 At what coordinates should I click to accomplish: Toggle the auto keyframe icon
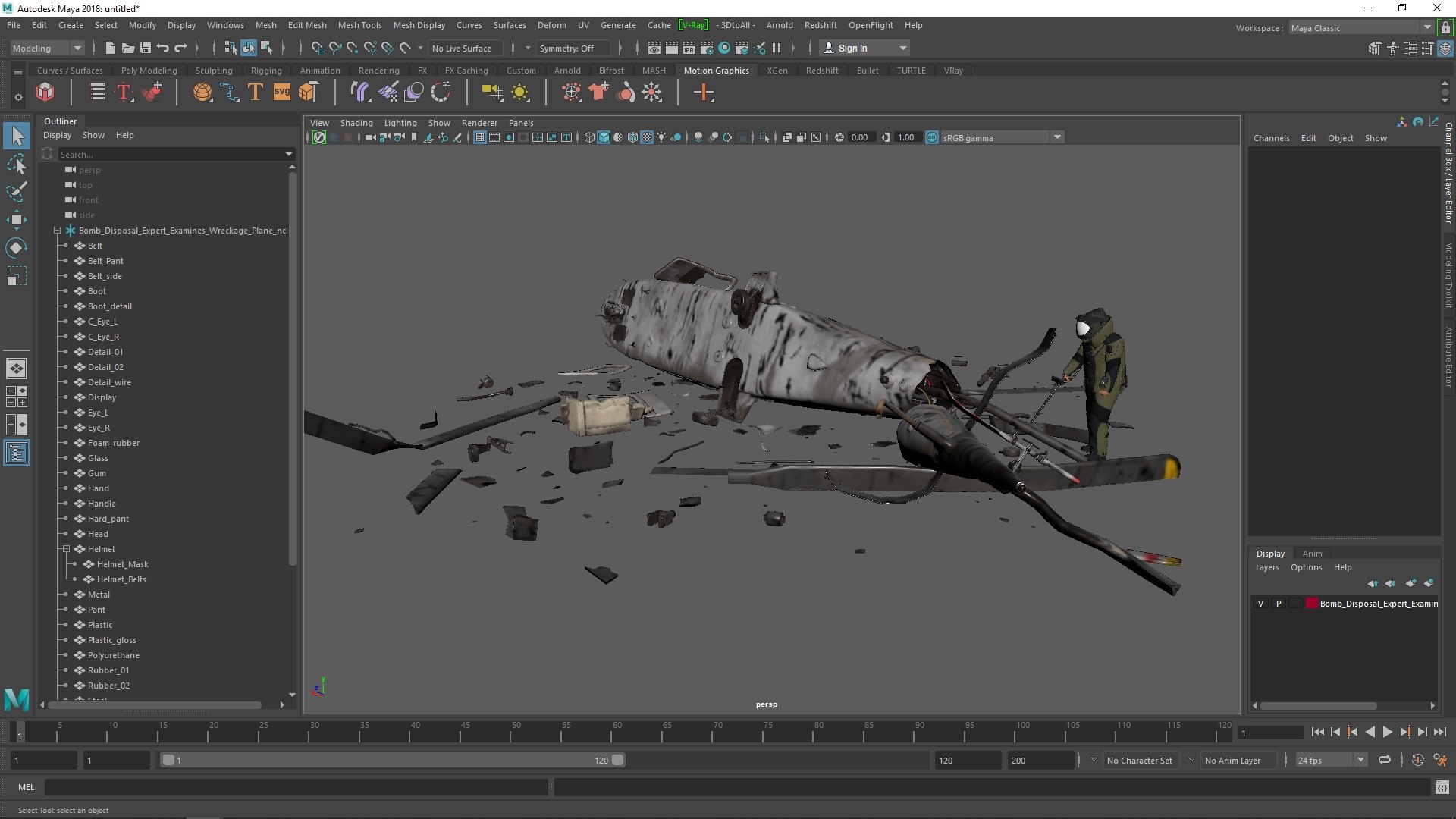[x=1417, y=760]
